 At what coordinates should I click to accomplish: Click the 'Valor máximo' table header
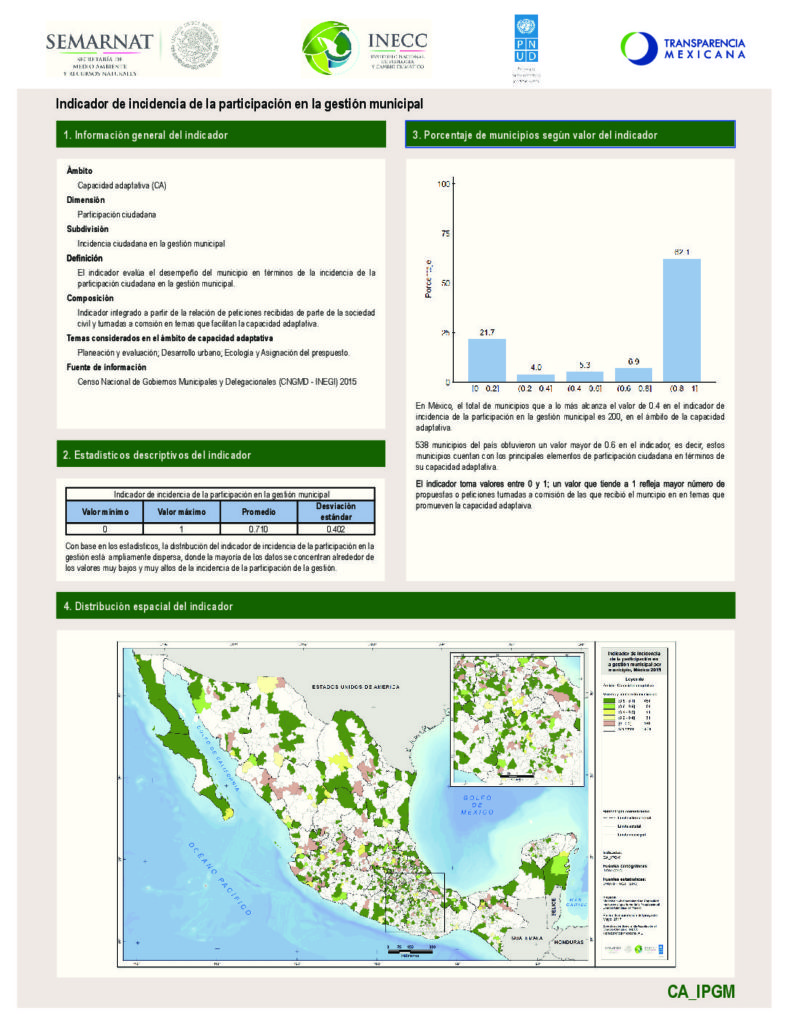click(x=182, y=512)
